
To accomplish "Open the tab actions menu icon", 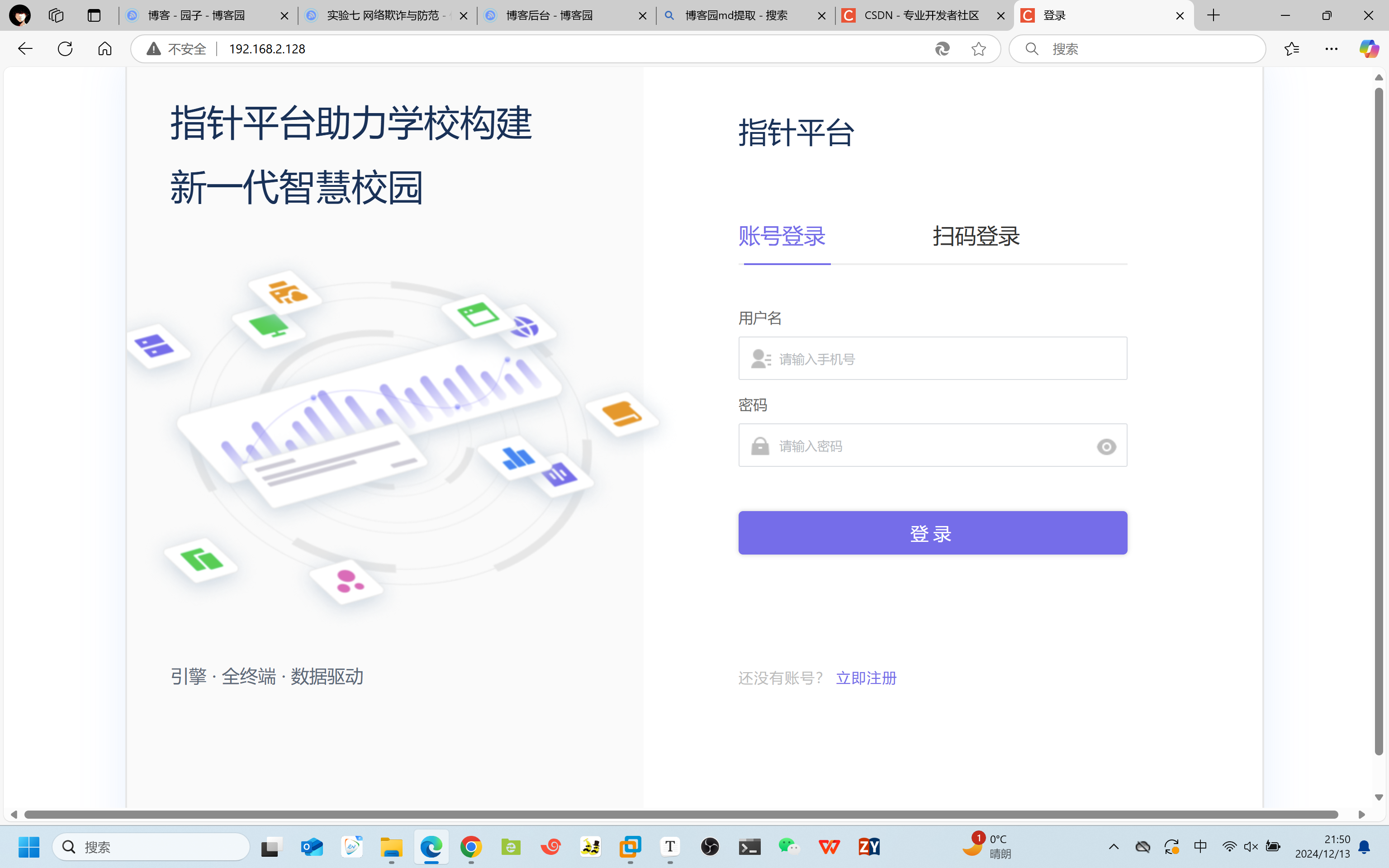I will [94, 15].
